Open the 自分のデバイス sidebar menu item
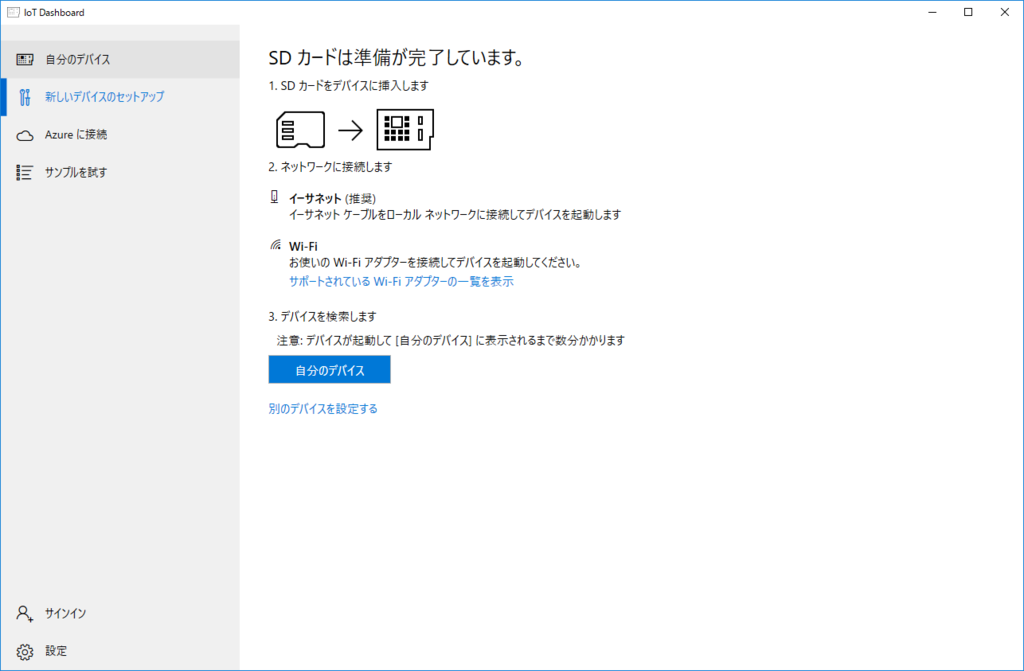Viewport: 1024px width, 671px height. click(120, 59)
